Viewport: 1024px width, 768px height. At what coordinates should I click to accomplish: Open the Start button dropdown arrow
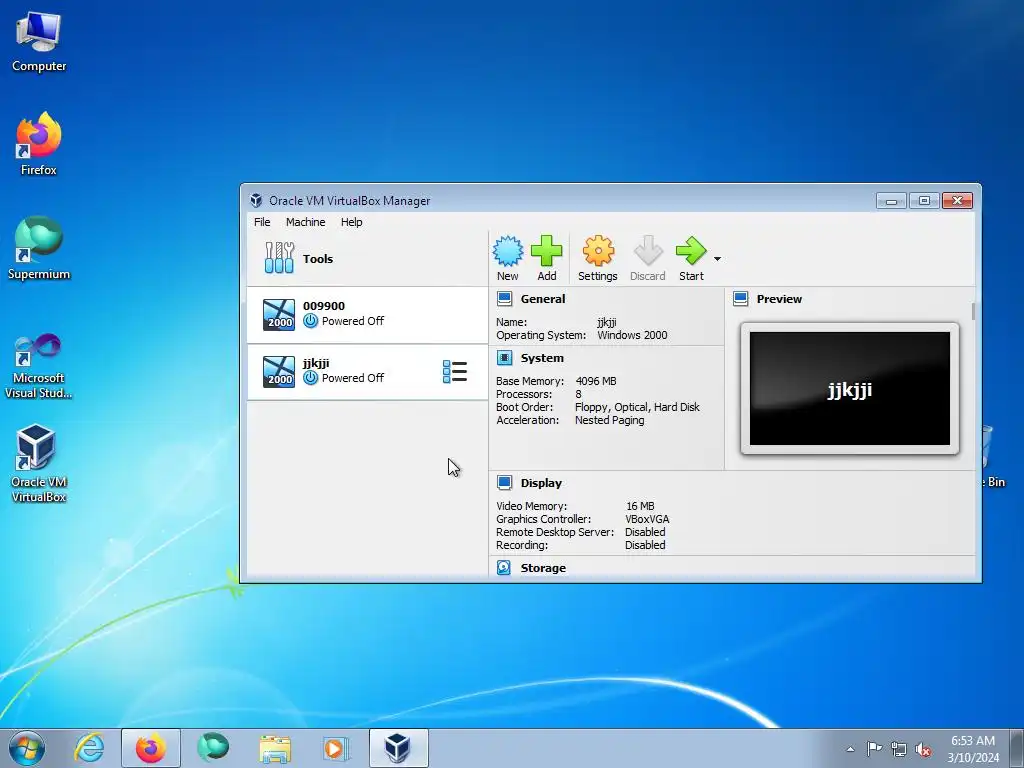717,259
